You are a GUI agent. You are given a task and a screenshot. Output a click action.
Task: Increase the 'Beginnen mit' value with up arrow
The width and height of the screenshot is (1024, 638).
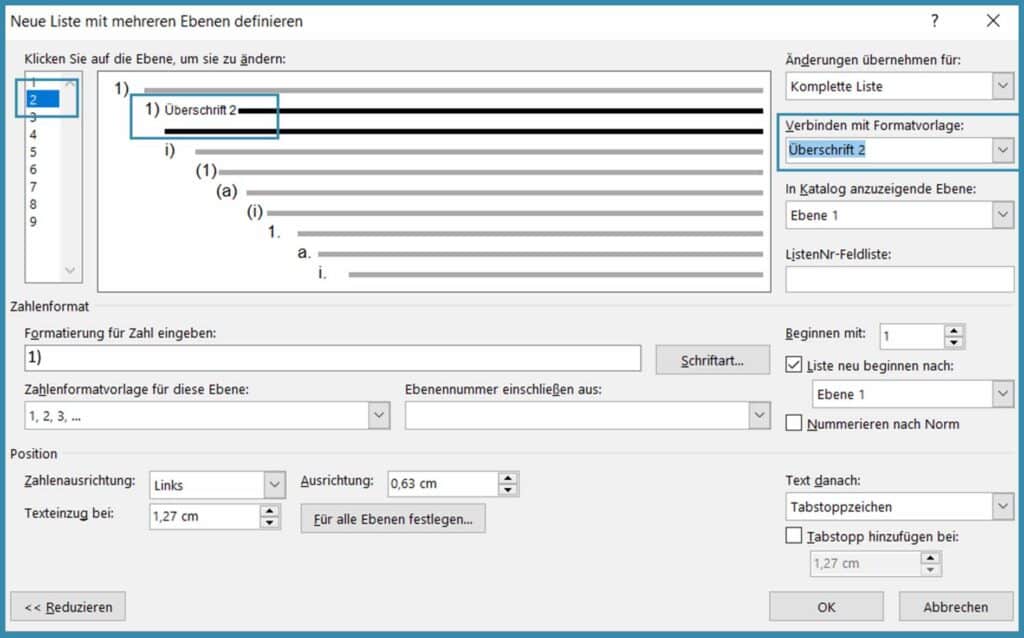click(954, 331)
